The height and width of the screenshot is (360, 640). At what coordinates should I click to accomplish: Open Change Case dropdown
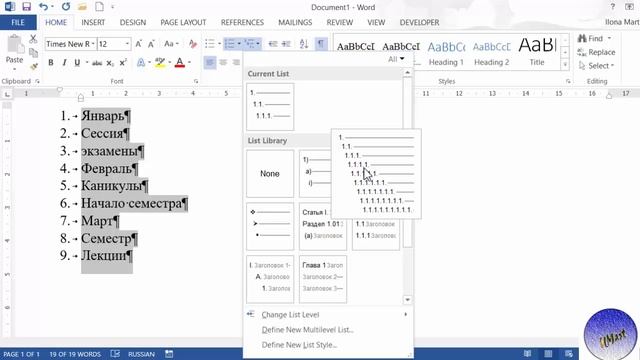(x=171, y=44)
